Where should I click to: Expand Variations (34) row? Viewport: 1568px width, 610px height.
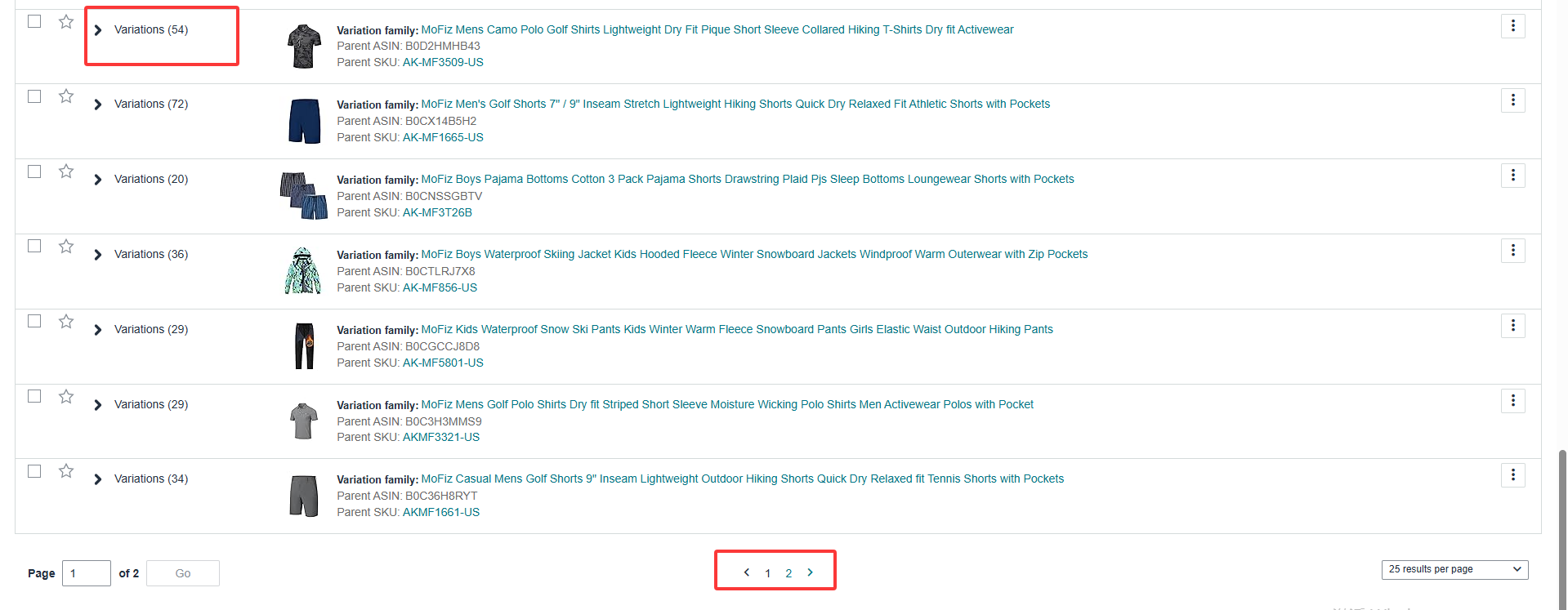point(98,479)
